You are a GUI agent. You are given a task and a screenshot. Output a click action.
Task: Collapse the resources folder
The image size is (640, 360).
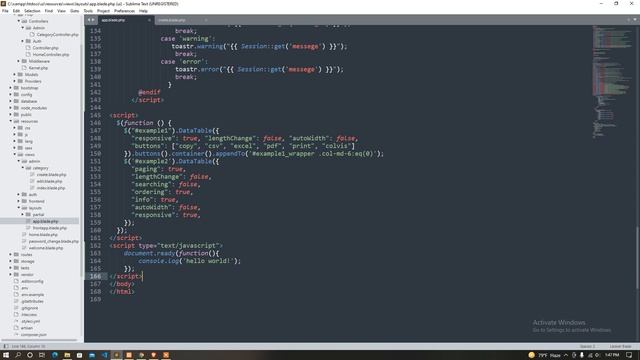click(x=11, y=121)
